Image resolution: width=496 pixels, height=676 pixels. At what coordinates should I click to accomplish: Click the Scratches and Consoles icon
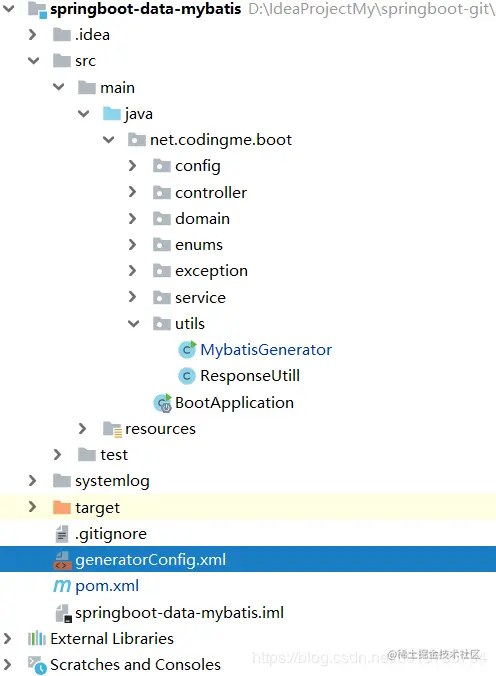click(x=37, y=665)
